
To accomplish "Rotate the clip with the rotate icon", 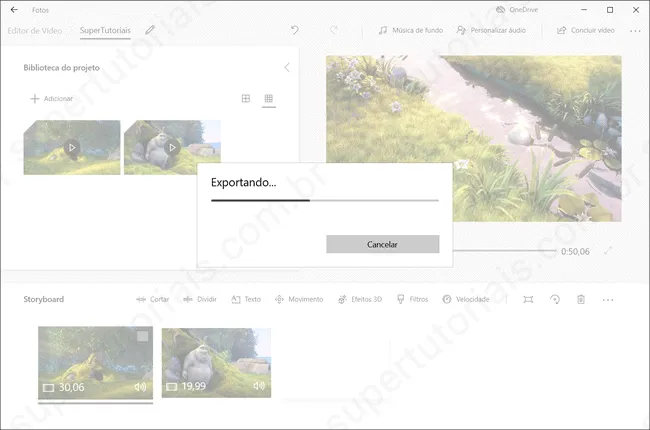I will (555, 299).
